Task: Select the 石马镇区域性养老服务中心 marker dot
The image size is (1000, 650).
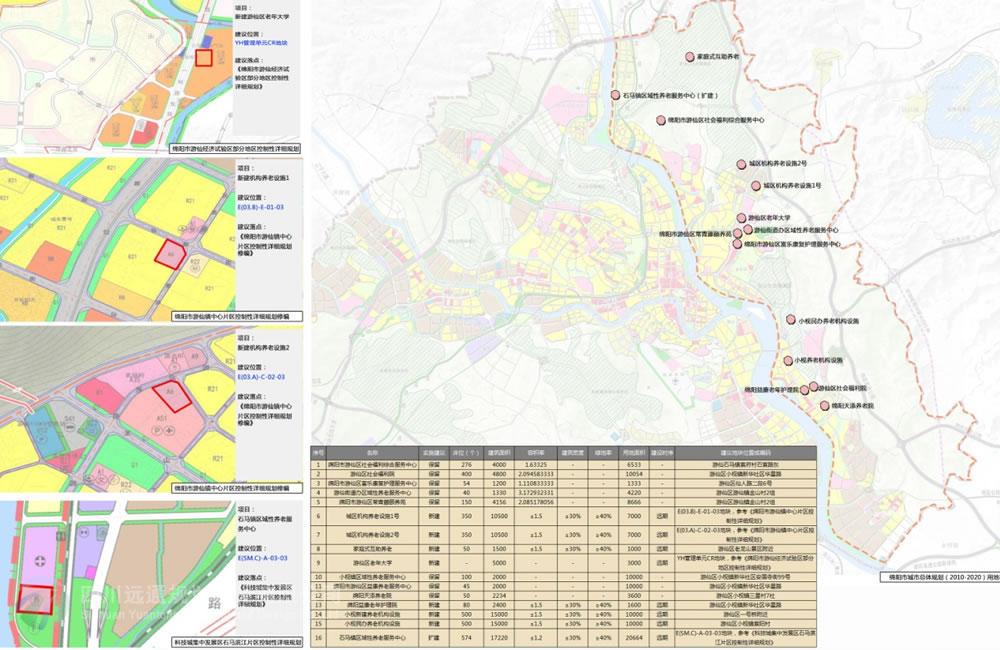Action: pos(615,95)
